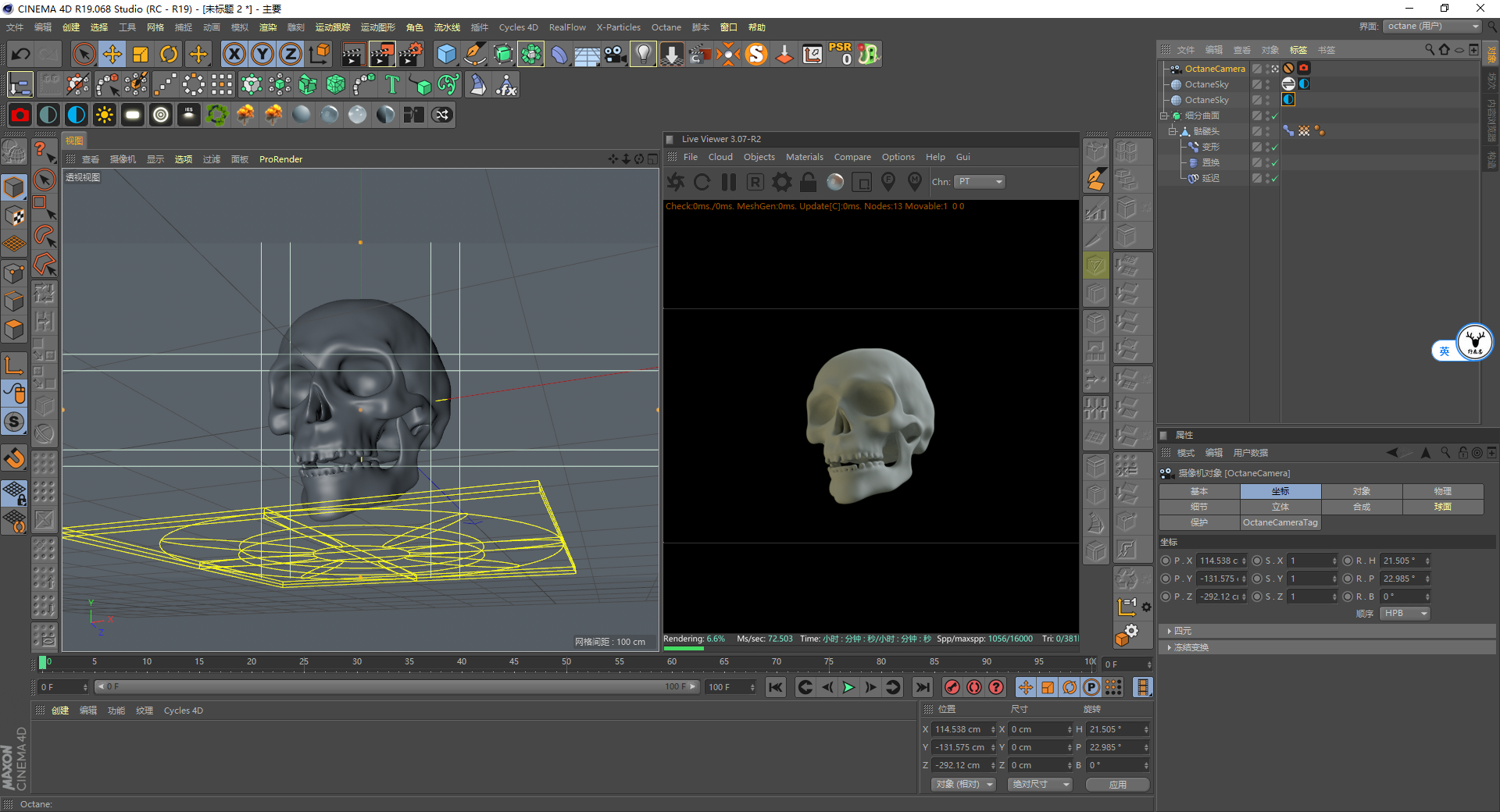The image size is (1500, 812).
Task: Open the Materials menu in Live Viewer
Action: (804, 157)
